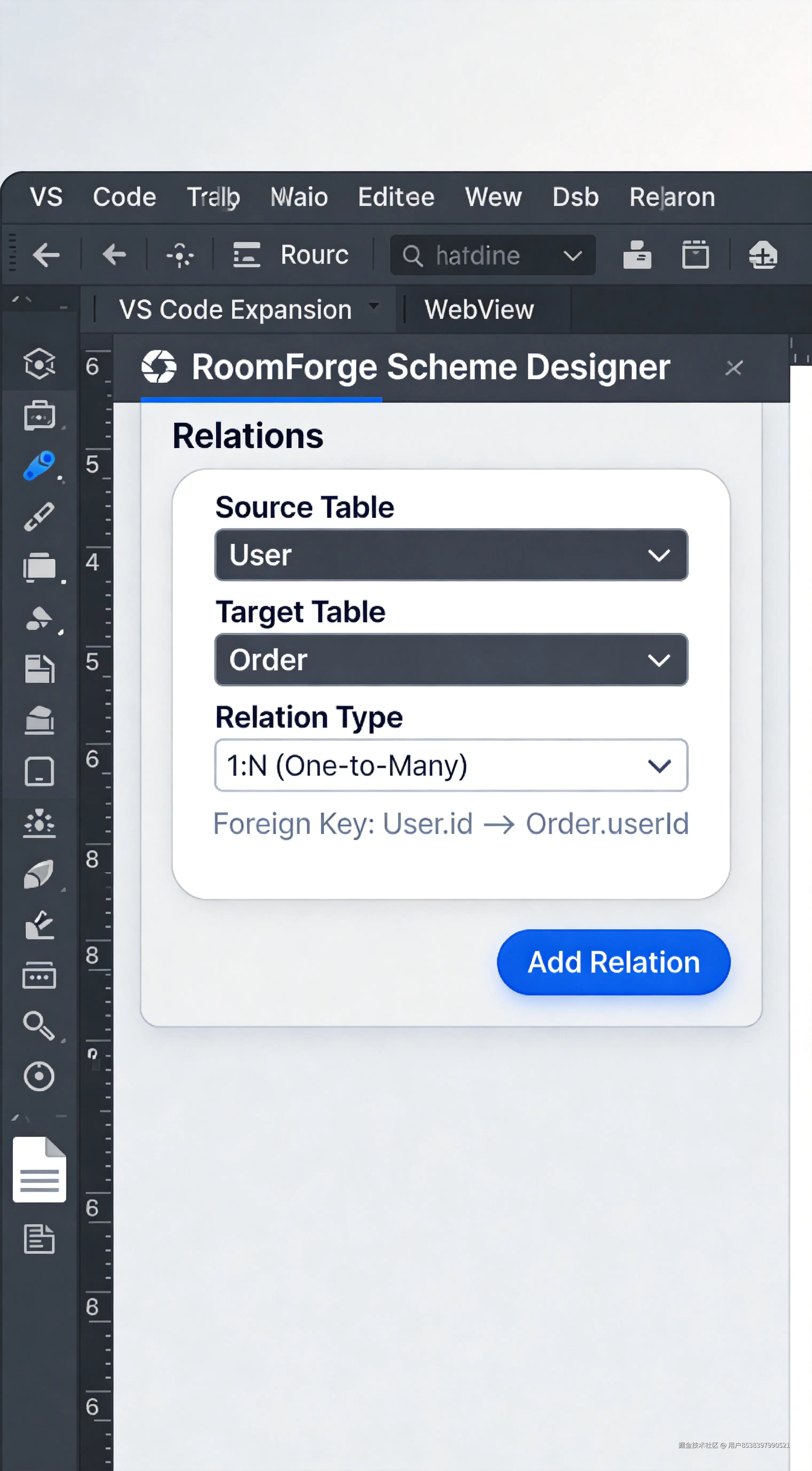Click the save disk icon in sidebar
Image resolution: width=812 pixels, height=1471 pixels.
click(x=39, y=669)
